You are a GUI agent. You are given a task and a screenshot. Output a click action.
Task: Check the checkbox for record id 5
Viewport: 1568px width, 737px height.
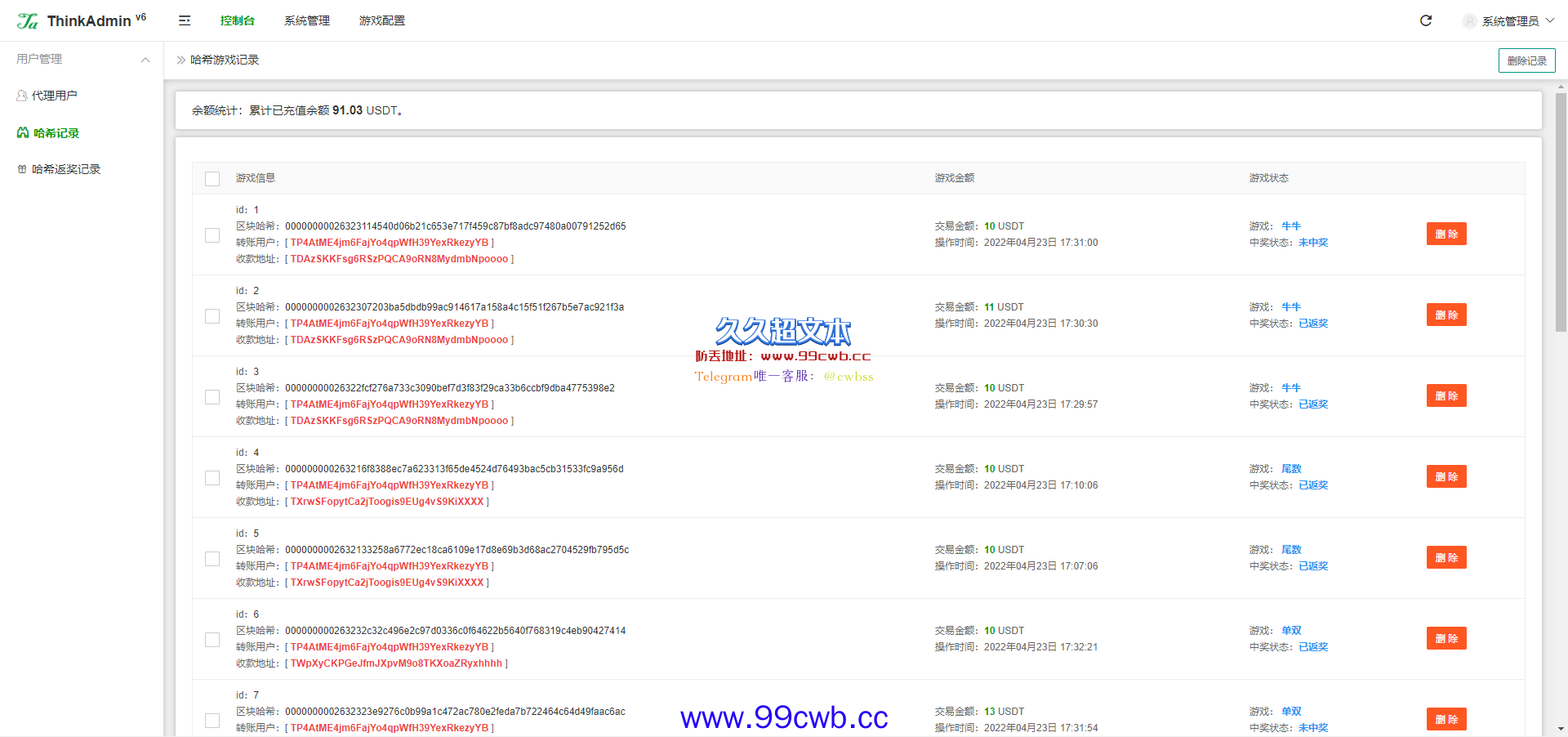click(x=212, y=559)
